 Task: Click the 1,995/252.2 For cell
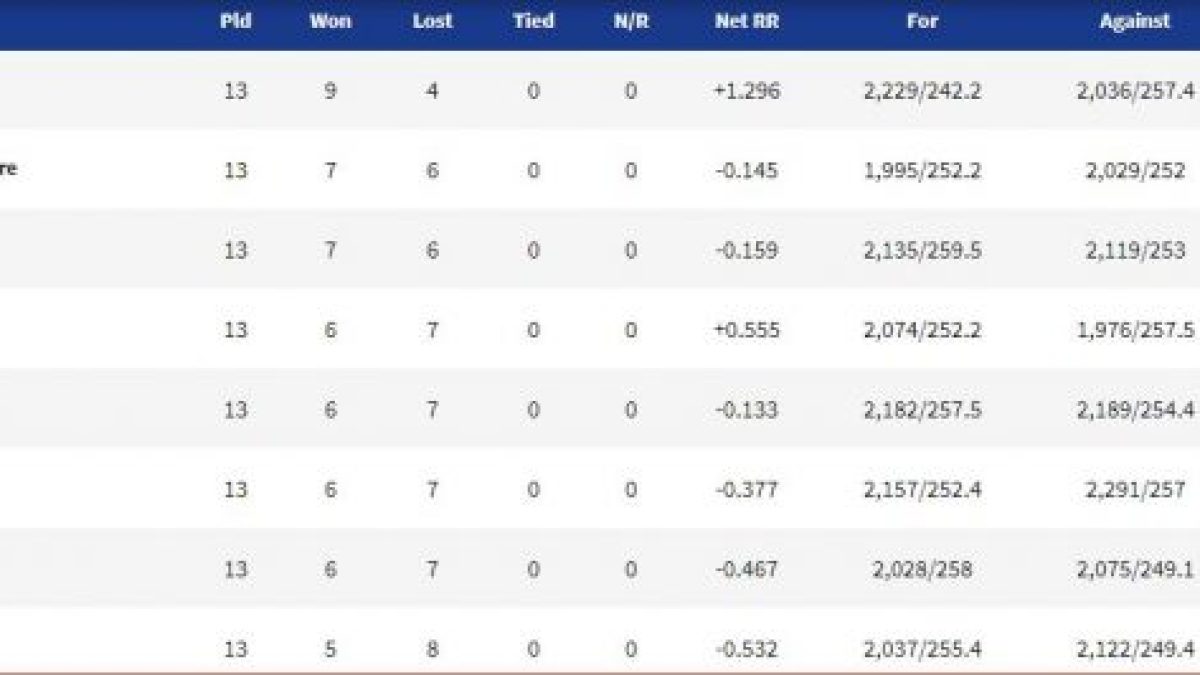pos(923,171)
